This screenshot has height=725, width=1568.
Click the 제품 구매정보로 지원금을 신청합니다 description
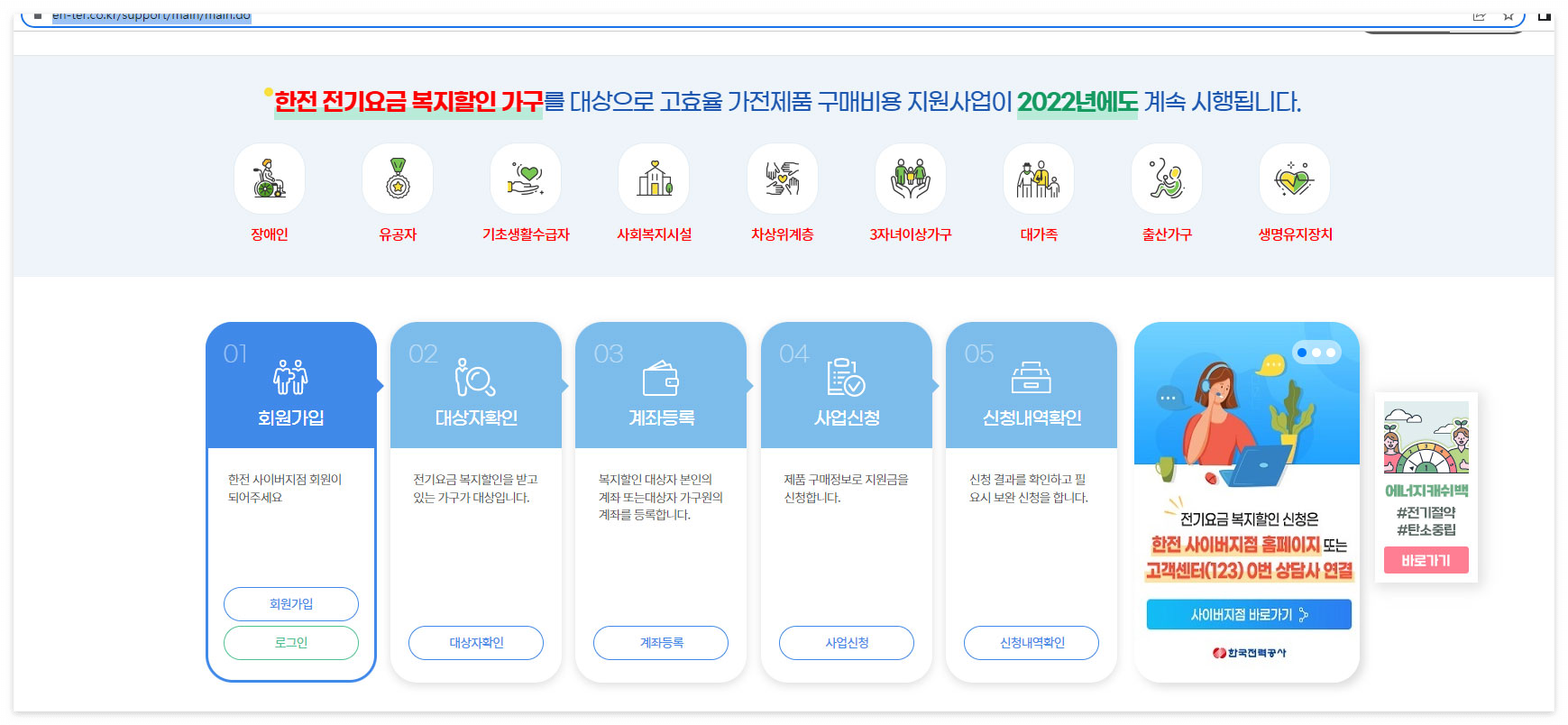[x=846, y=488]
